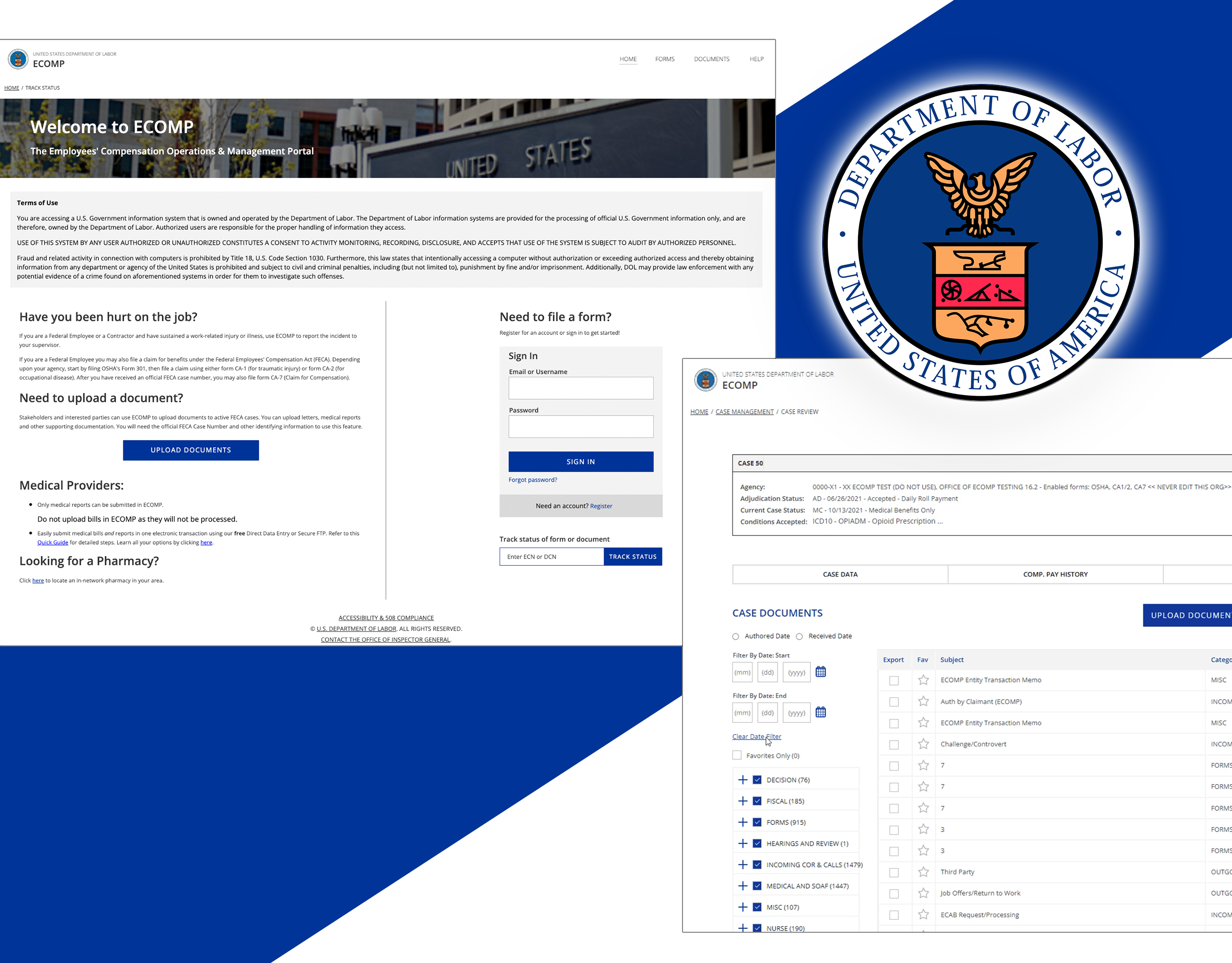Expand the FORMS (915) tree node
The width and height of the screenshot is (1232, 963).
[x=742, y=822]
